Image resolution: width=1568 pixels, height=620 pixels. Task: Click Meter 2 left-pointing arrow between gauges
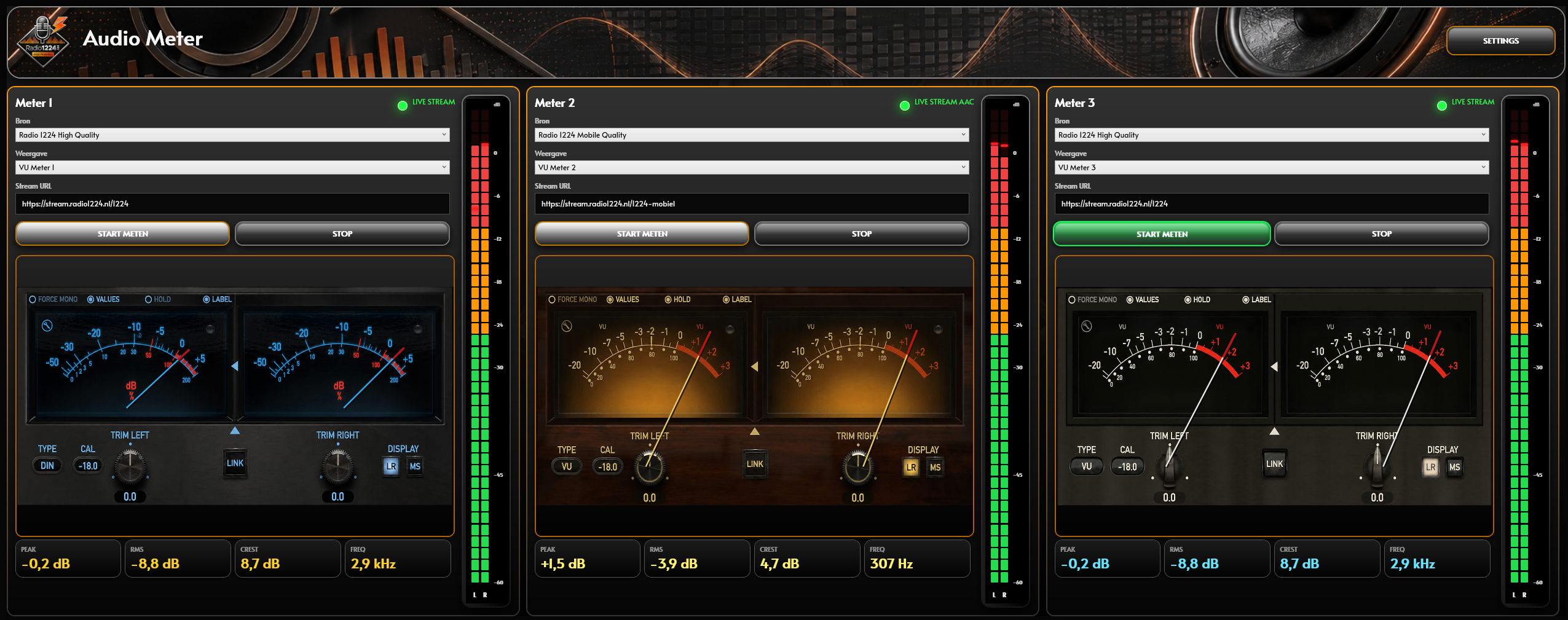click(x=754, y=366)
